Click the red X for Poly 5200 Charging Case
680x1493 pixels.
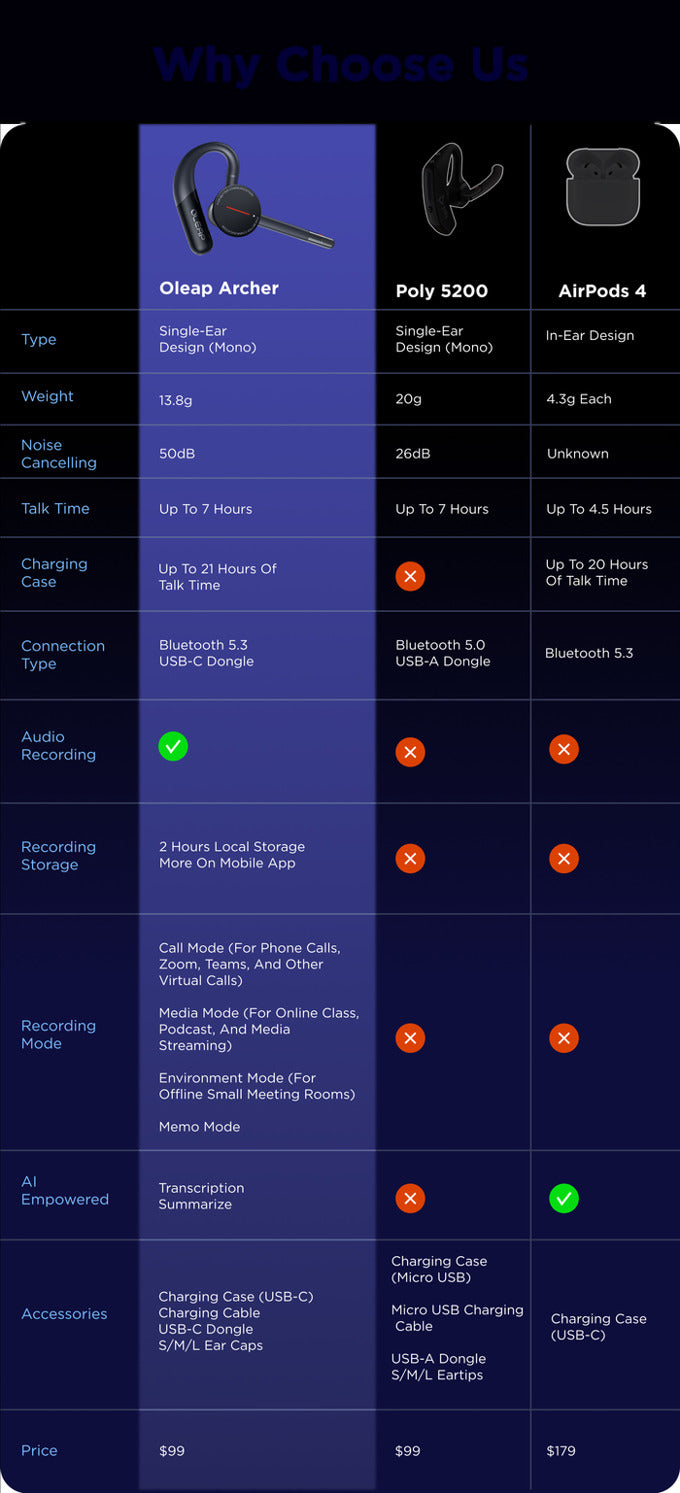(410, 576)
